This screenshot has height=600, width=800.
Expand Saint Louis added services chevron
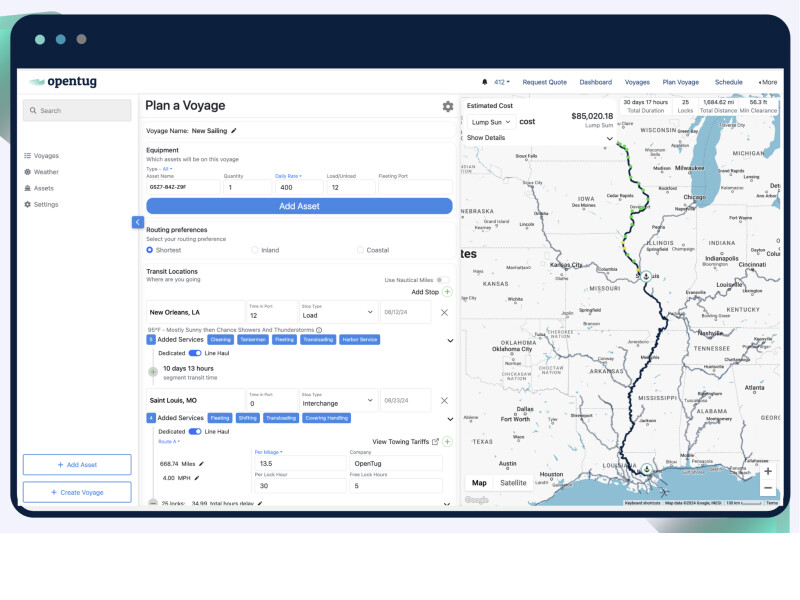(x=450, y=419)
